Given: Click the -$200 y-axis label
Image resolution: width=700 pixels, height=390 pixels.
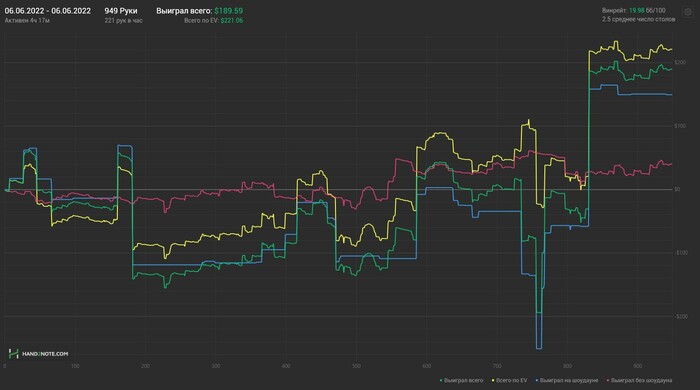Looking at the screenshot, I should pos(681,316).
